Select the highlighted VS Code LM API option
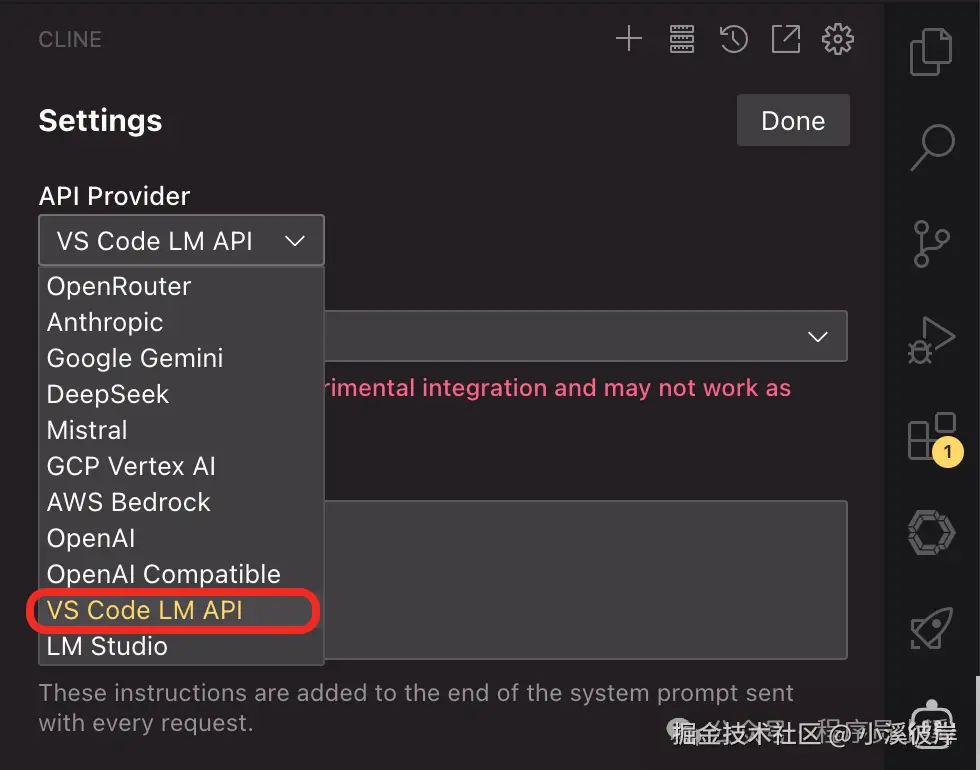This screenshot has width=980, height=770. click(x=145, y=610)
